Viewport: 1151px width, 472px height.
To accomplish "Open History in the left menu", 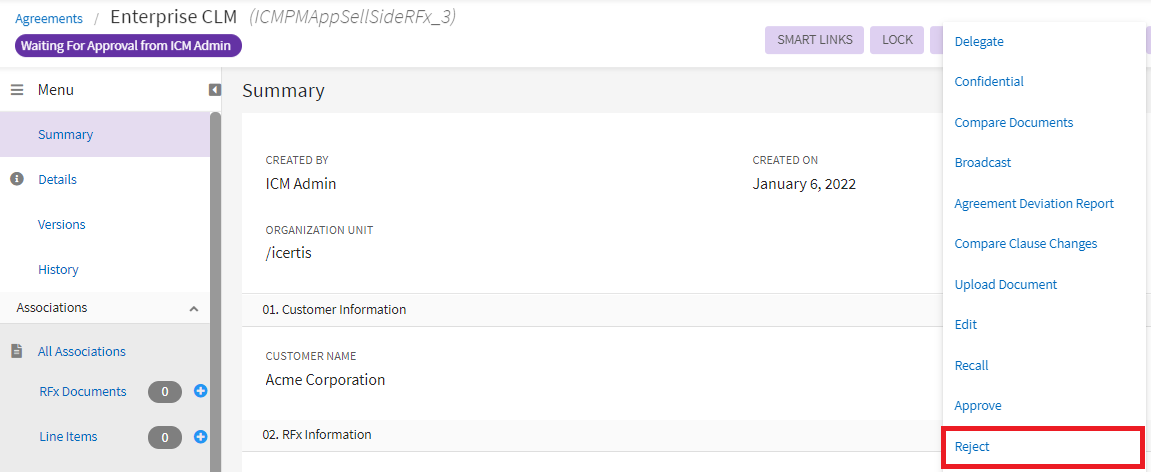I will click(58, 270).
